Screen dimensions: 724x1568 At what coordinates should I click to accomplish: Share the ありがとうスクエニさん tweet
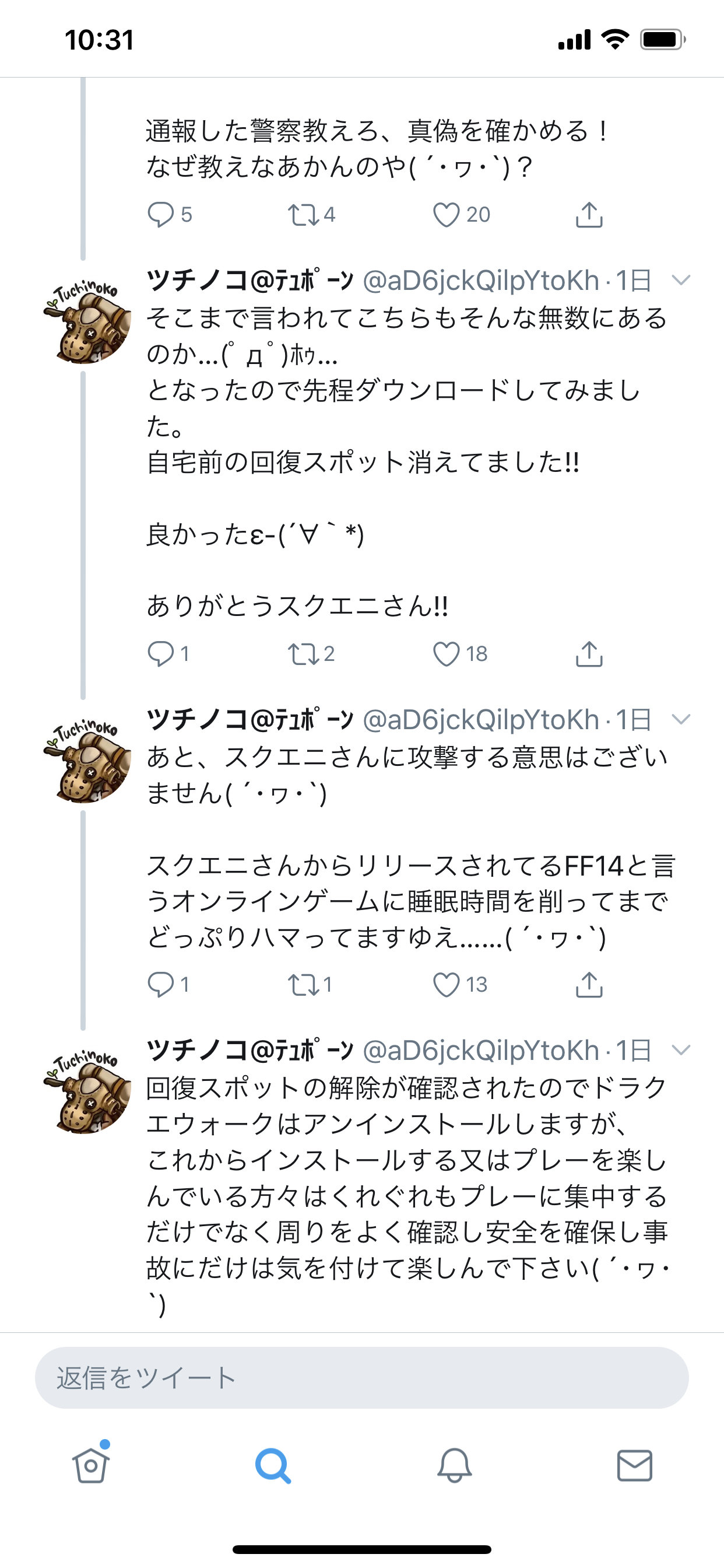point(588,654)
